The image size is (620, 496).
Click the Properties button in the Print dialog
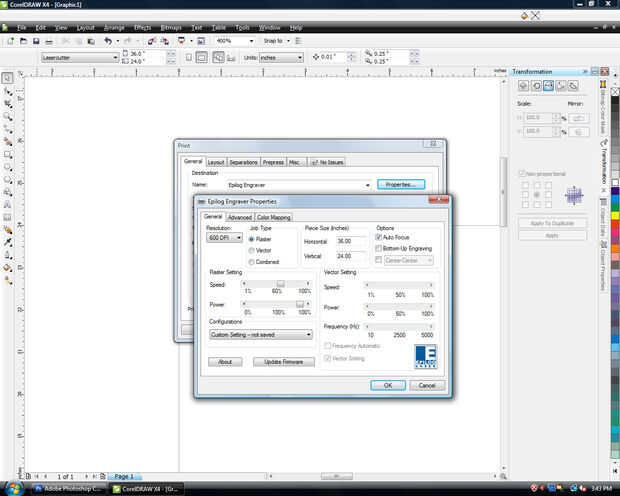point(401,185)
